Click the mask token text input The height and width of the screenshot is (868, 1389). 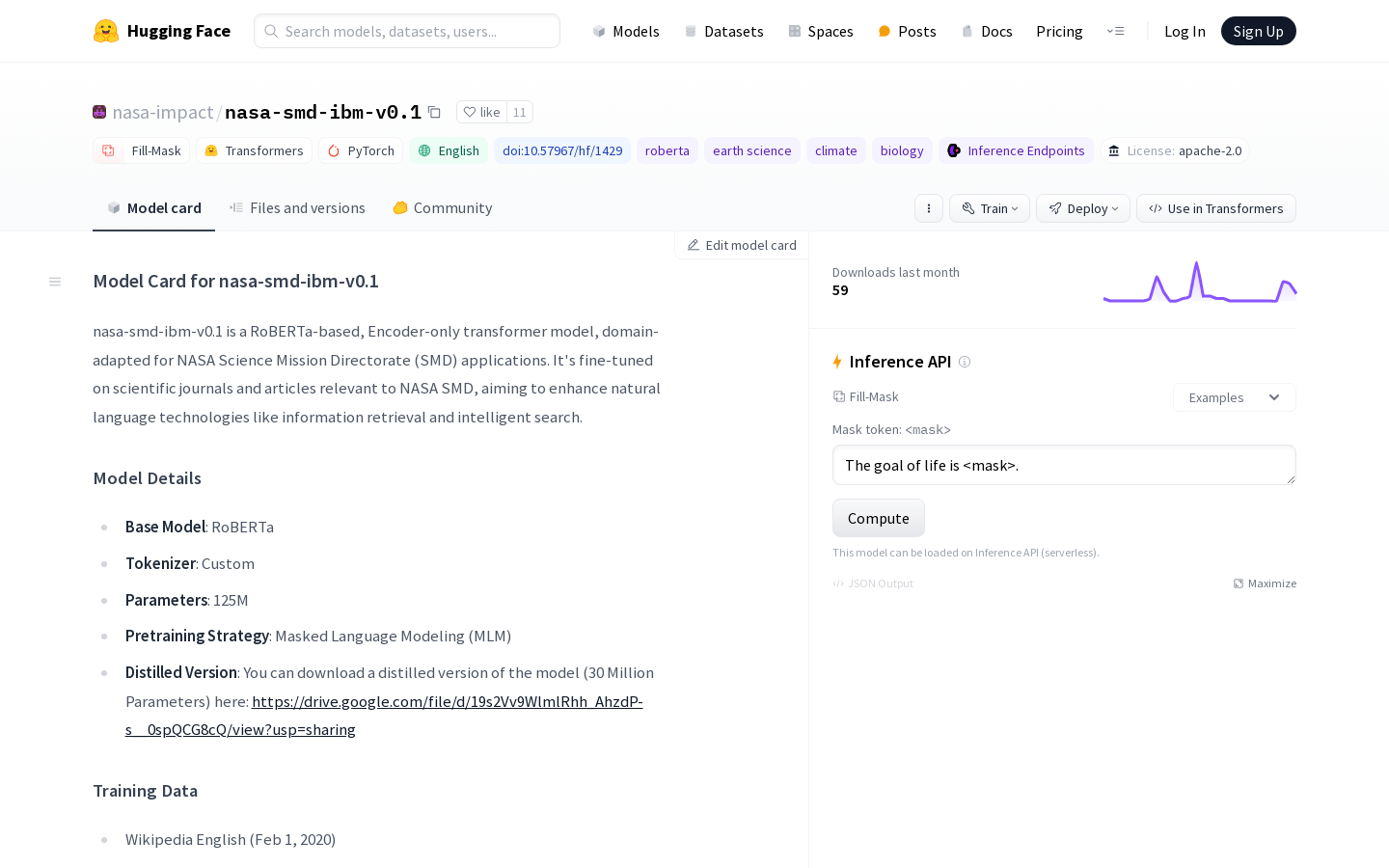1064,465
